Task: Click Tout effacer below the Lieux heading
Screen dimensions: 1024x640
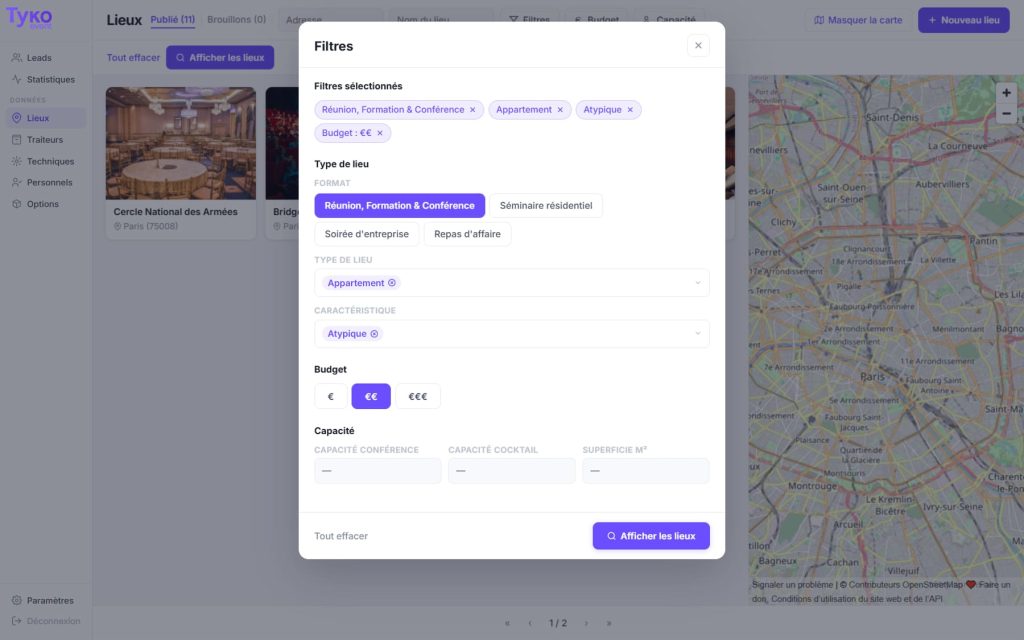Action: 133,57
